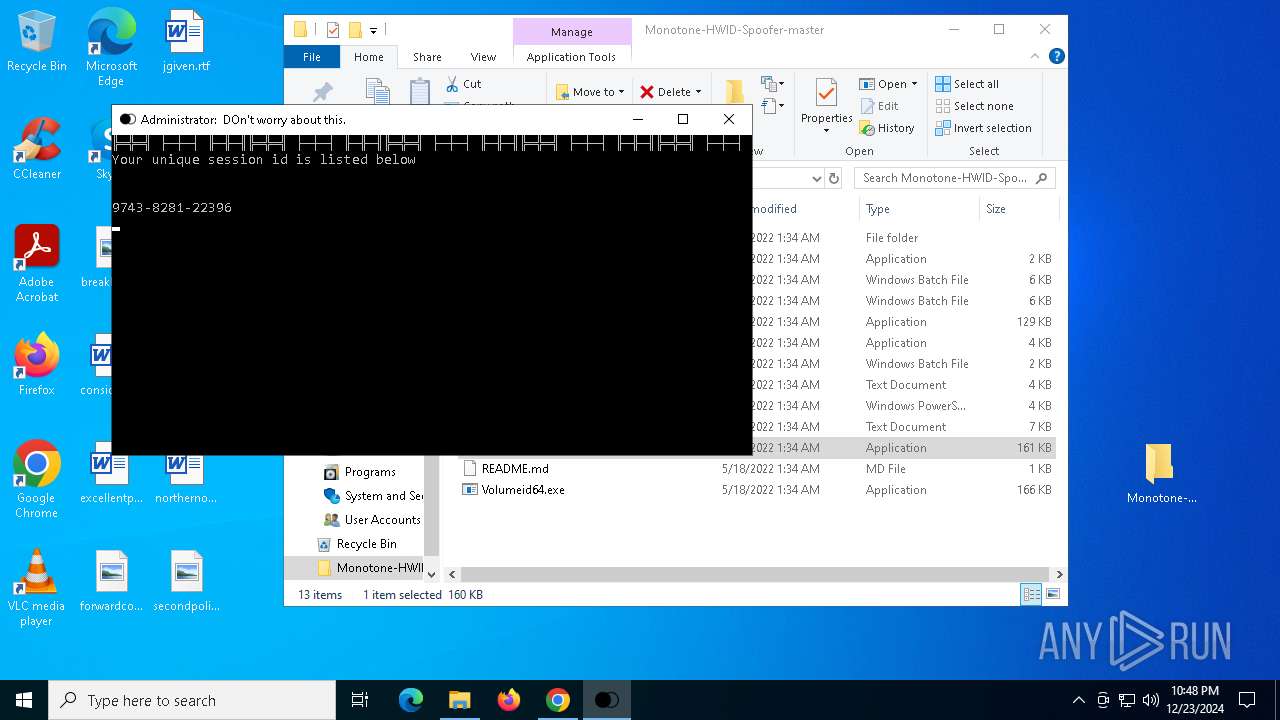1280x720 pixels.
Task: Launch Firefox desktop shortcut
Action: pyautogui.click(x=37, y=365)
